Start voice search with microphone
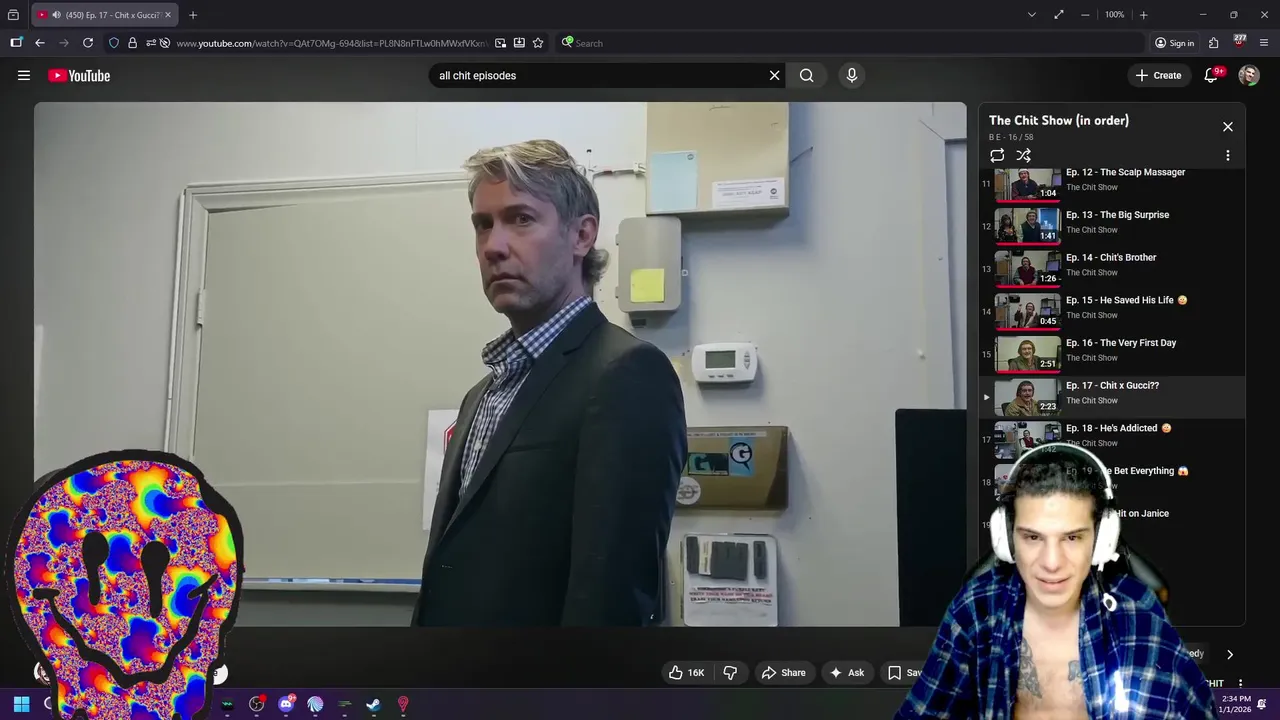Image resolution: width=1280 pixels, height=720 pixels. click(x=852, y=75)
